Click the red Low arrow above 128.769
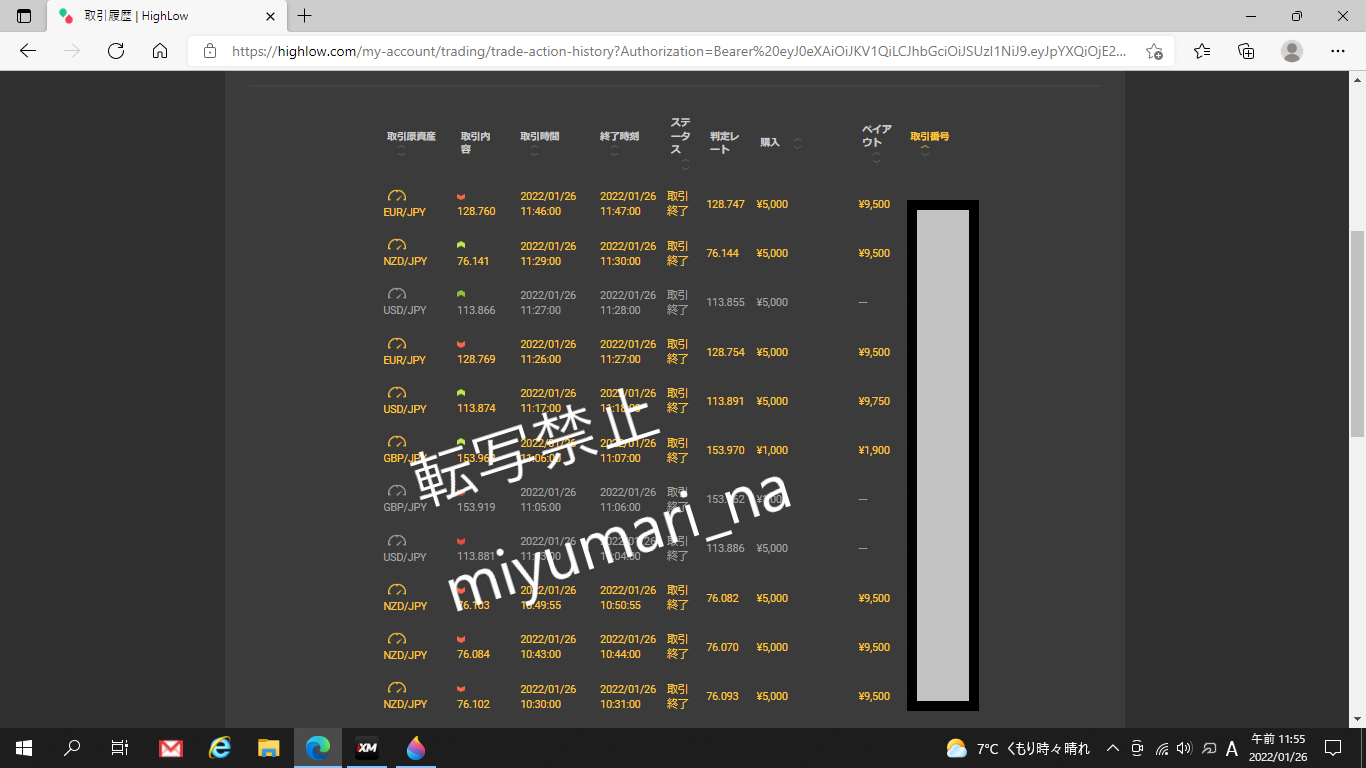Image resolution: width=1366 pixels, height=768 pixels. pyautogui.click(x=461, y=344)
